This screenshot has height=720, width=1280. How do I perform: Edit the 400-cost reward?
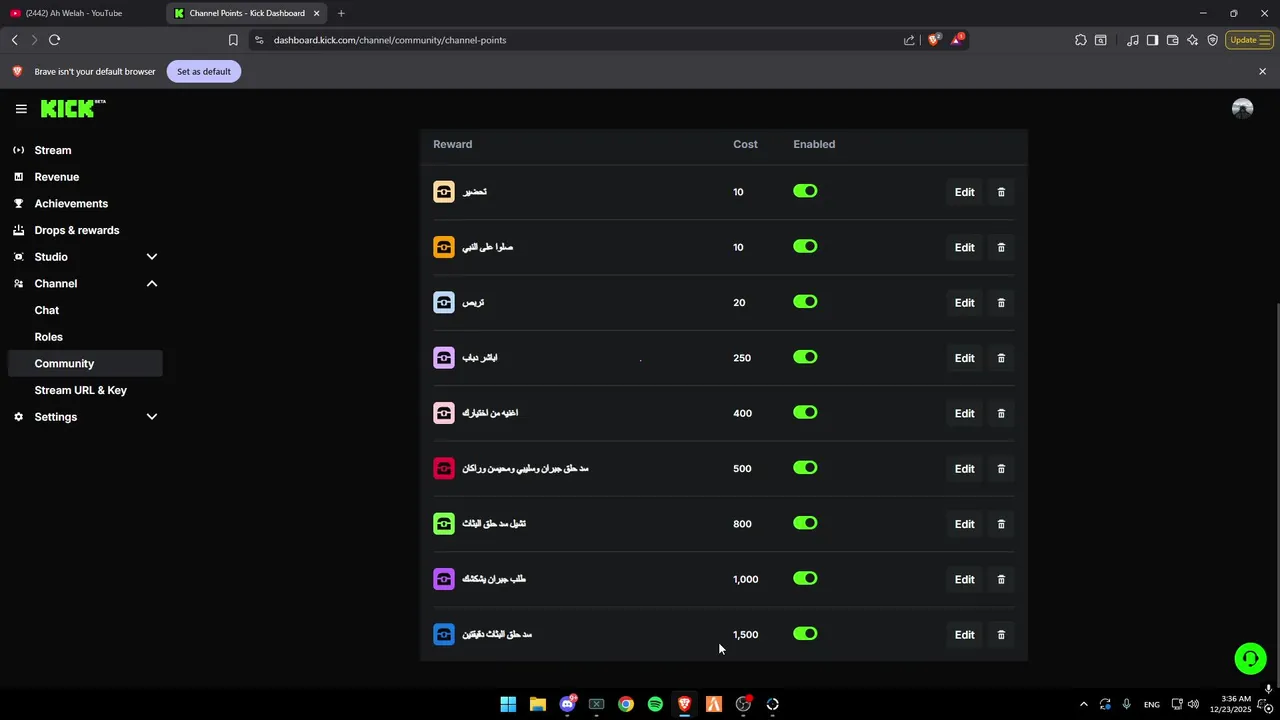click(x=964, y=413)
